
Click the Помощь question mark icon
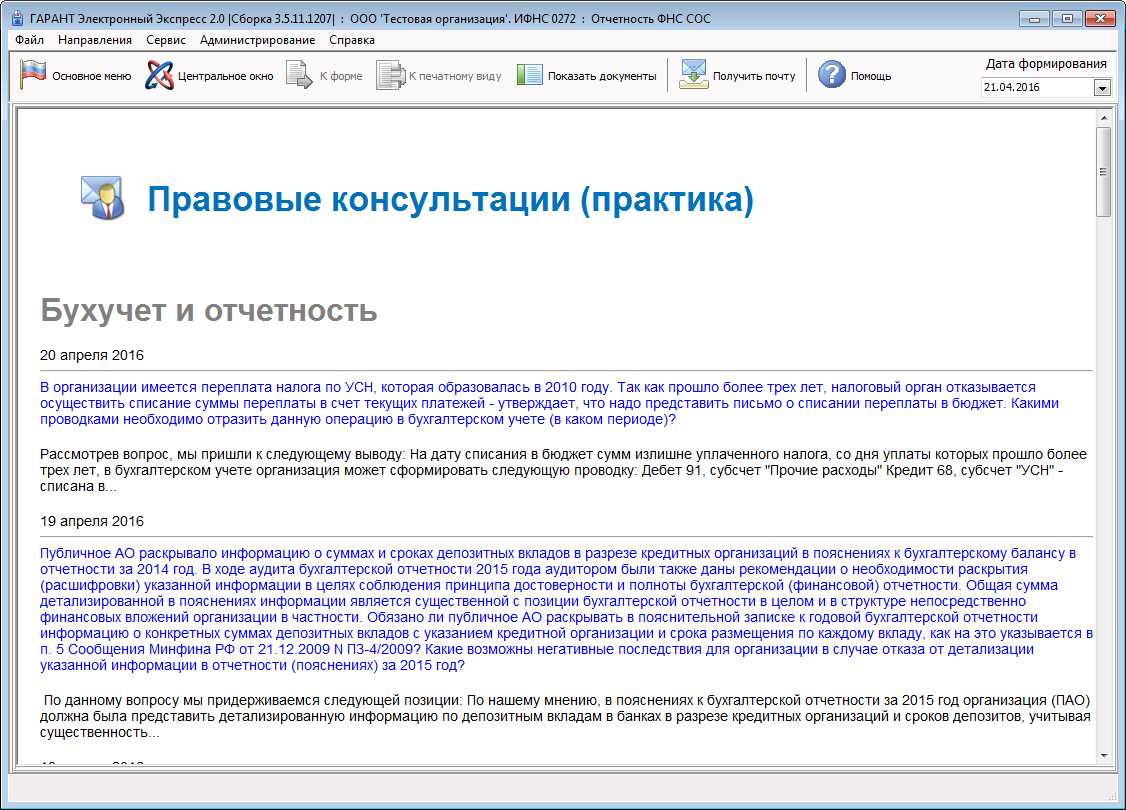click(x=832, y=75)
